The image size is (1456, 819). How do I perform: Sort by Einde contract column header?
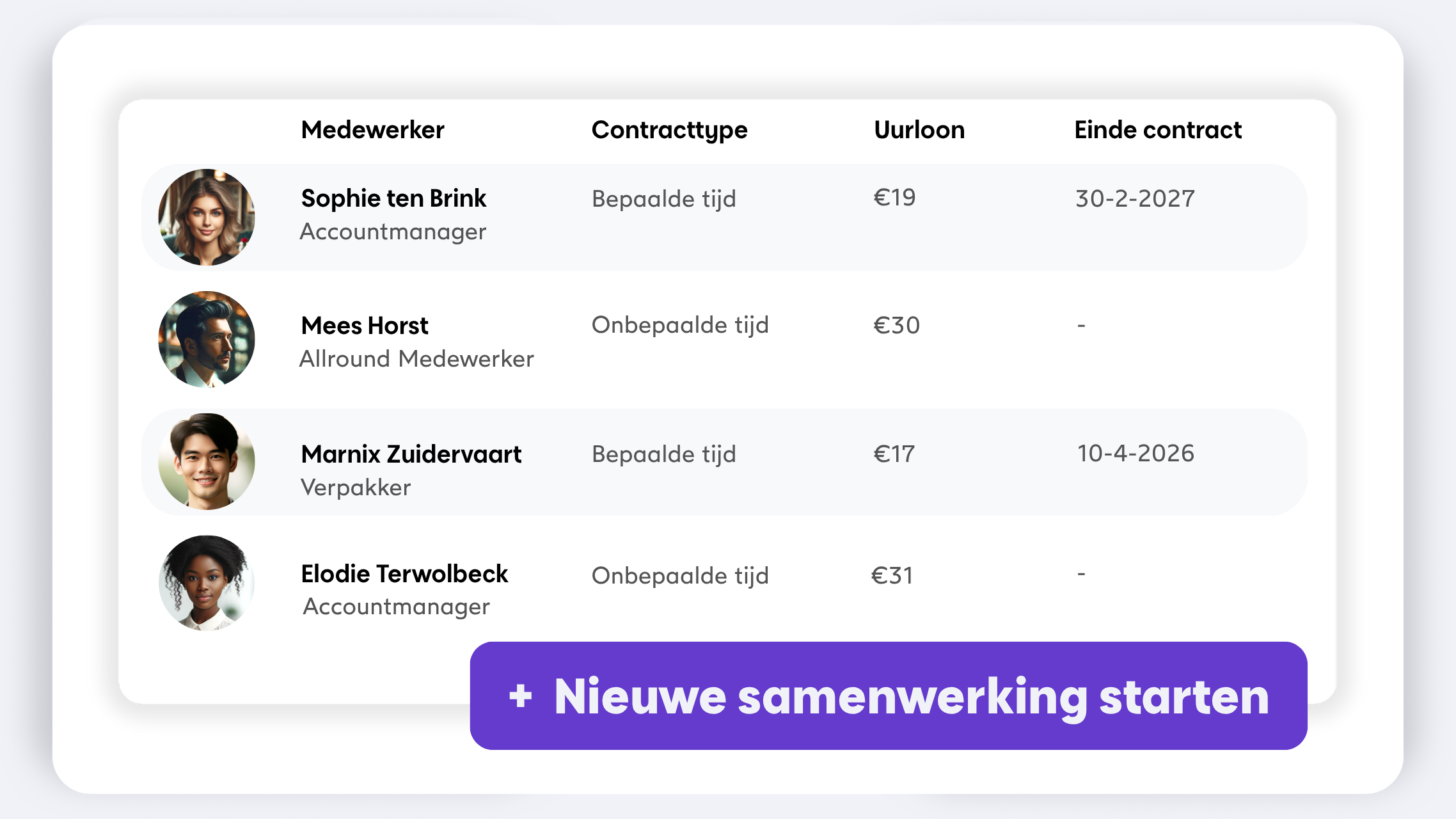[x=1158, y=130]
